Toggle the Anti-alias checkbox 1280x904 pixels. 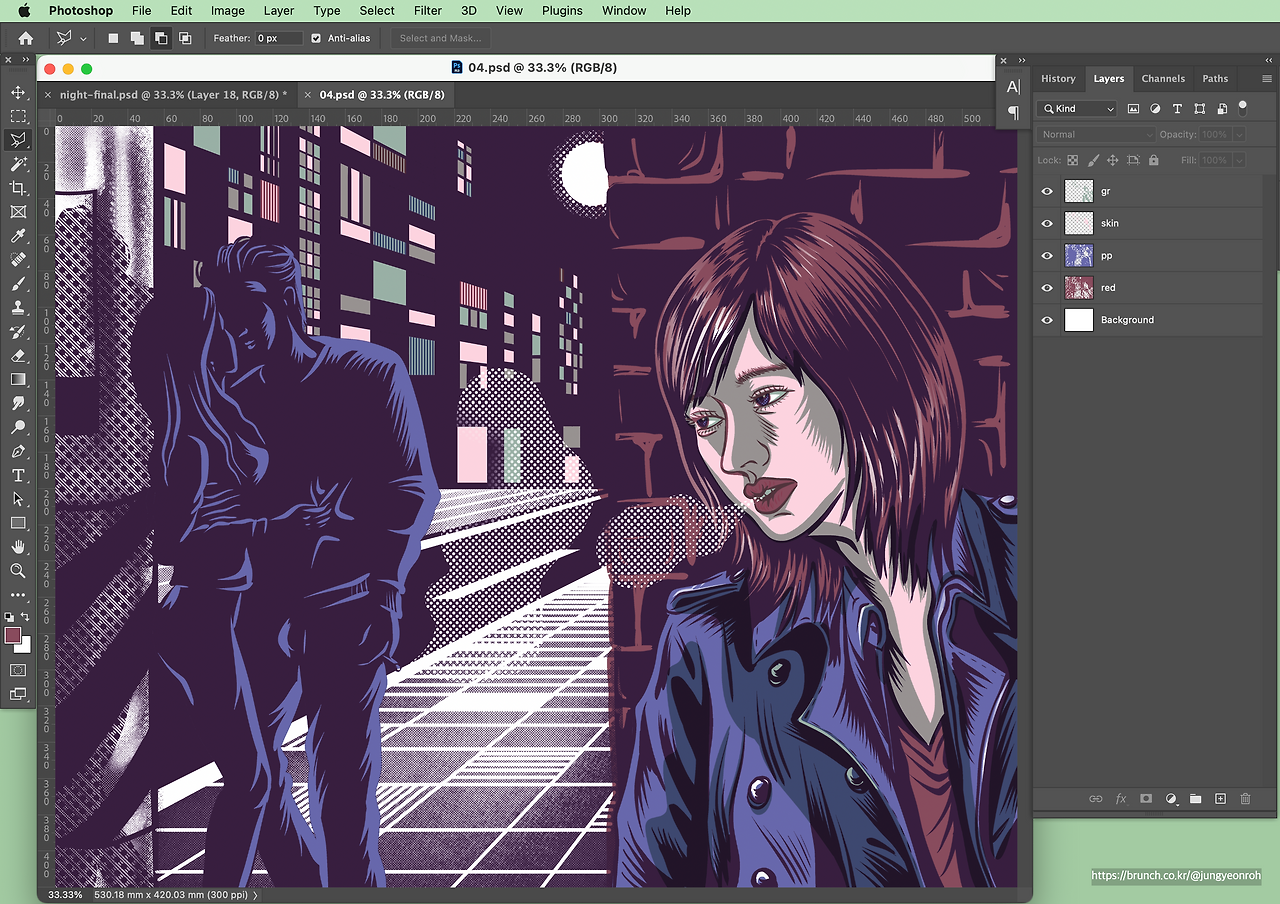click(316, 38)
